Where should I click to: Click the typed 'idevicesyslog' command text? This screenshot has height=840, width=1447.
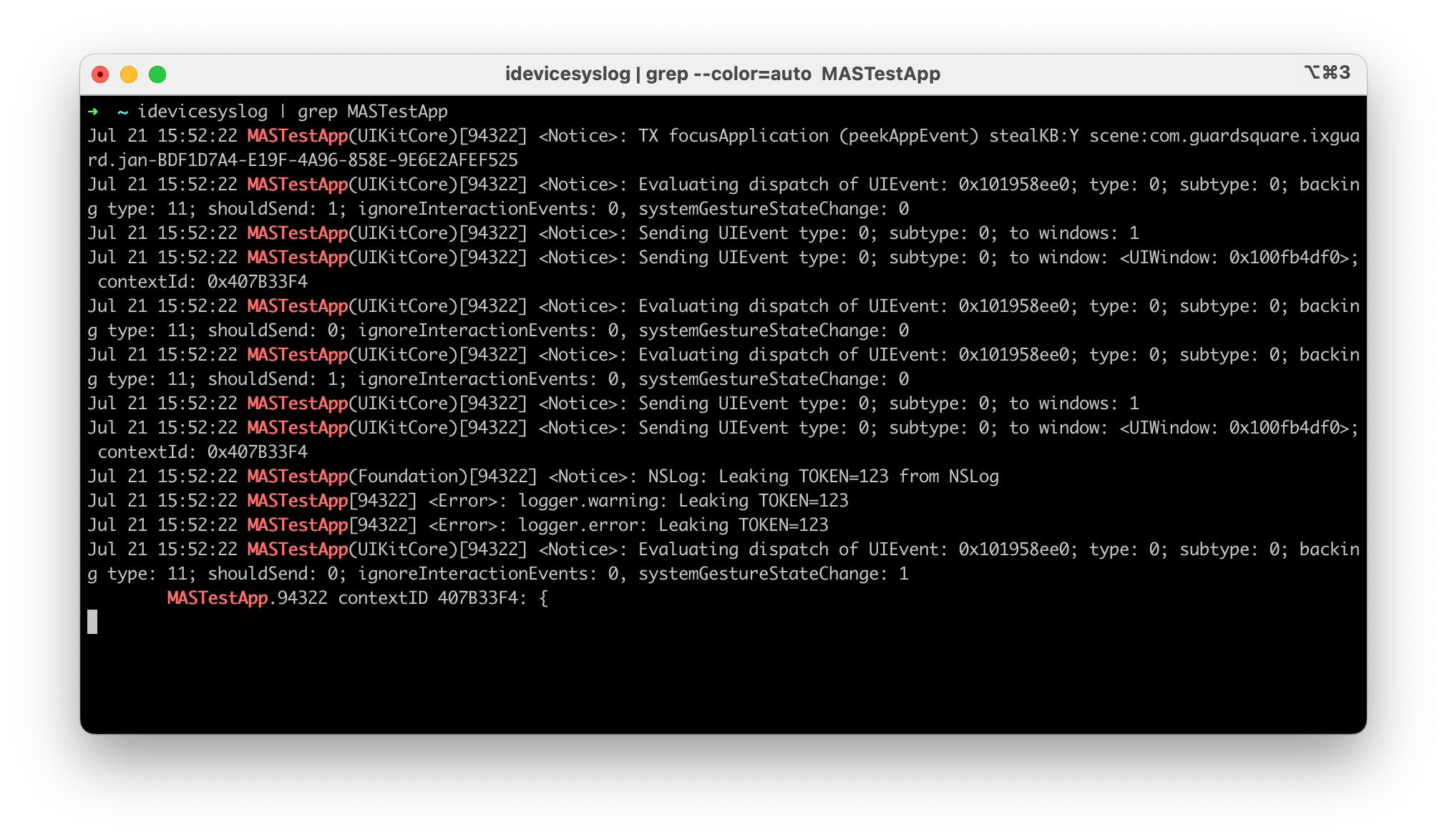(x=203, y=112)
